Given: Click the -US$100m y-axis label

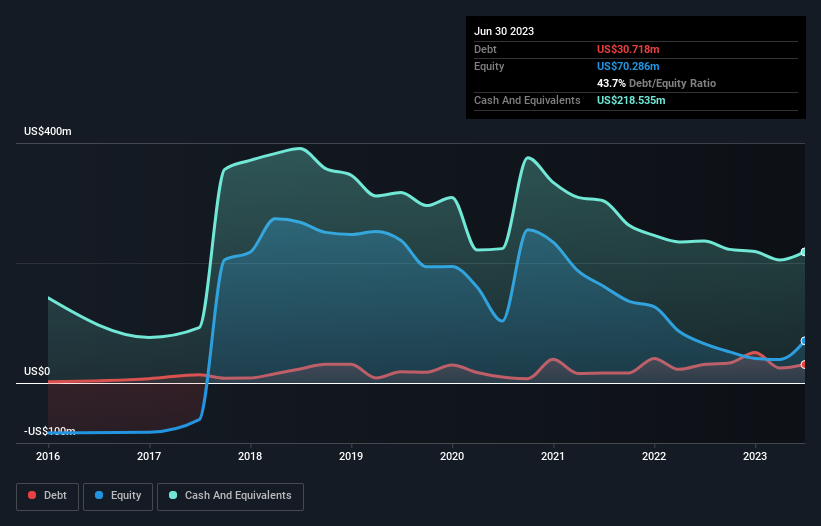Looking at the screenshot, I should (50, 431).
